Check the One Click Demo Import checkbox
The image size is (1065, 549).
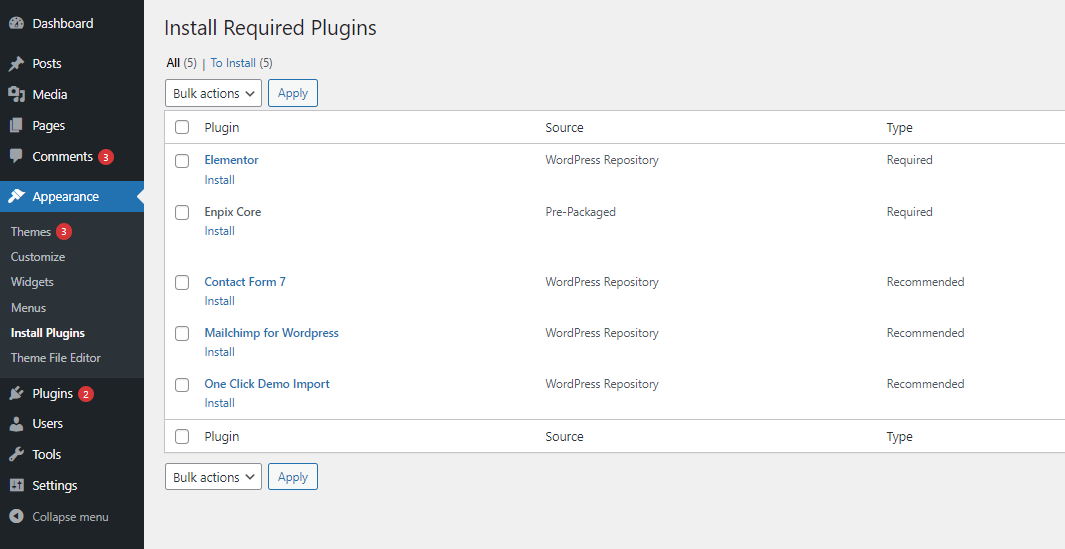(x=182, y=385)
